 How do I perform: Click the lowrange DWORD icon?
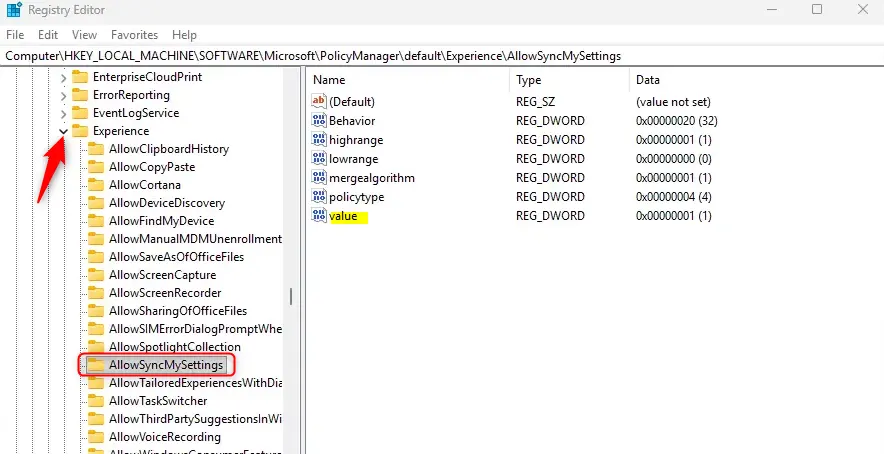(319, 158)
